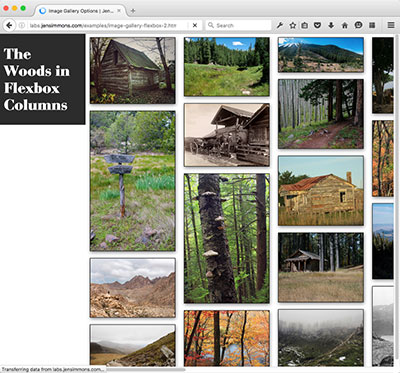
Task: Go back with the browser back arrow
Action: click(9, 25)
